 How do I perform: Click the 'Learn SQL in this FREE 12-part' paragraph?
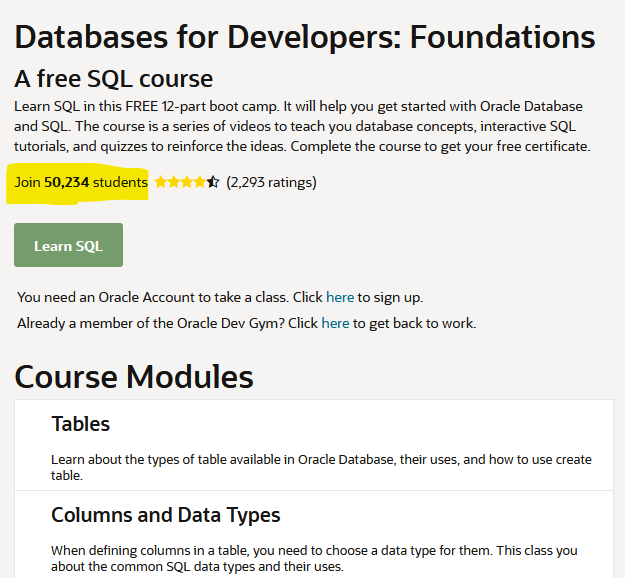click(x=302, y=126)
